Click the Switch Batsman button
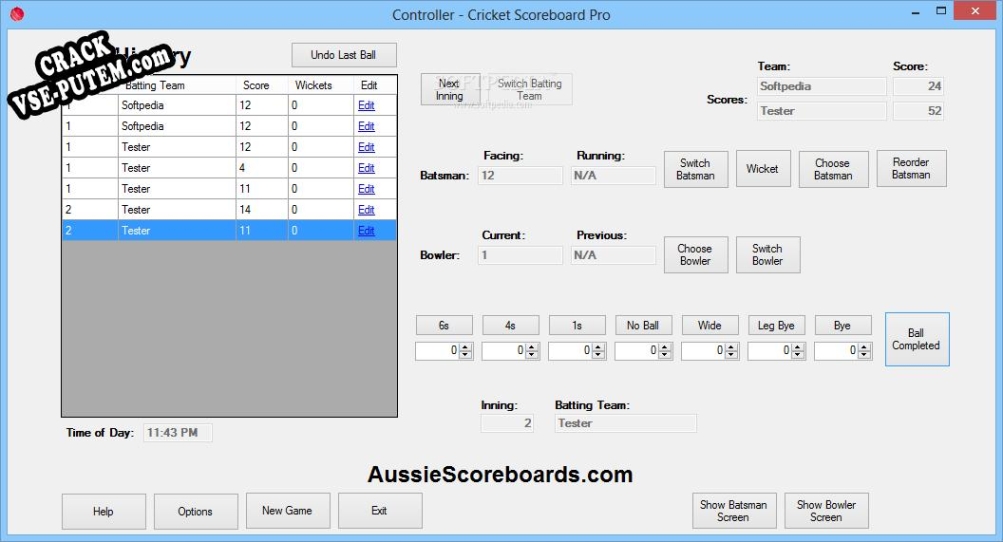 (x=695, y=169)
